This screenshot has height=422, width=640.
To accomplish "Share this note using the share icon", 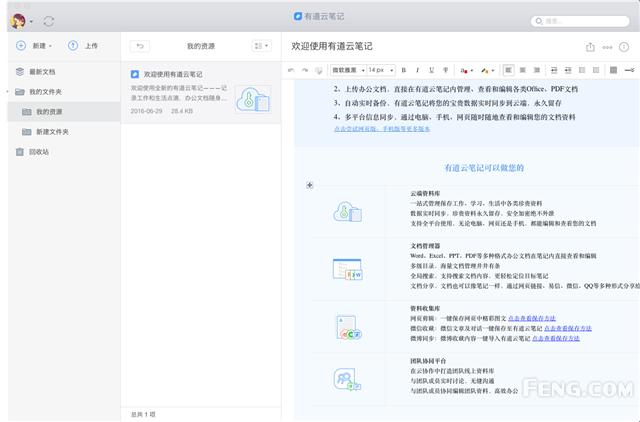I will coord(590,47).
